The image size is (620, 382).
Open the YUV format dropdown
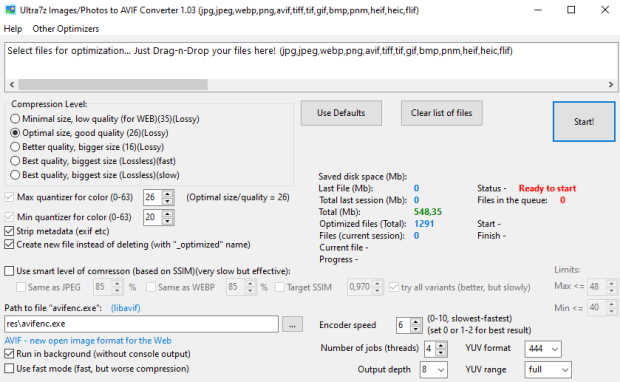point(543,349)
